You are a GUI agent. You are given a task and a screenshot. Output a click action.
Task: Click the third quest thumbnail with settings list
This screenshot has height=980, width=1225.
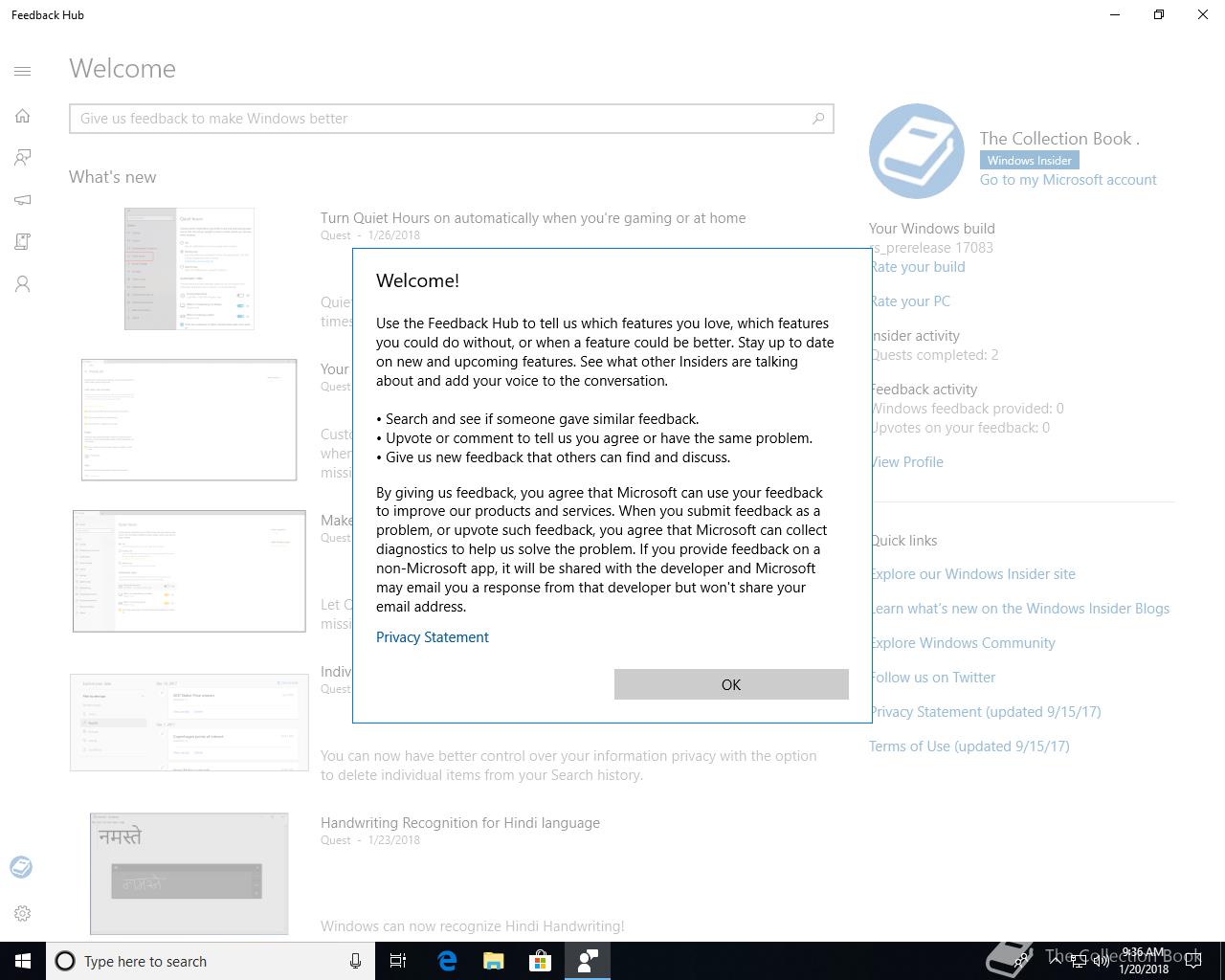tap(189, 571)
